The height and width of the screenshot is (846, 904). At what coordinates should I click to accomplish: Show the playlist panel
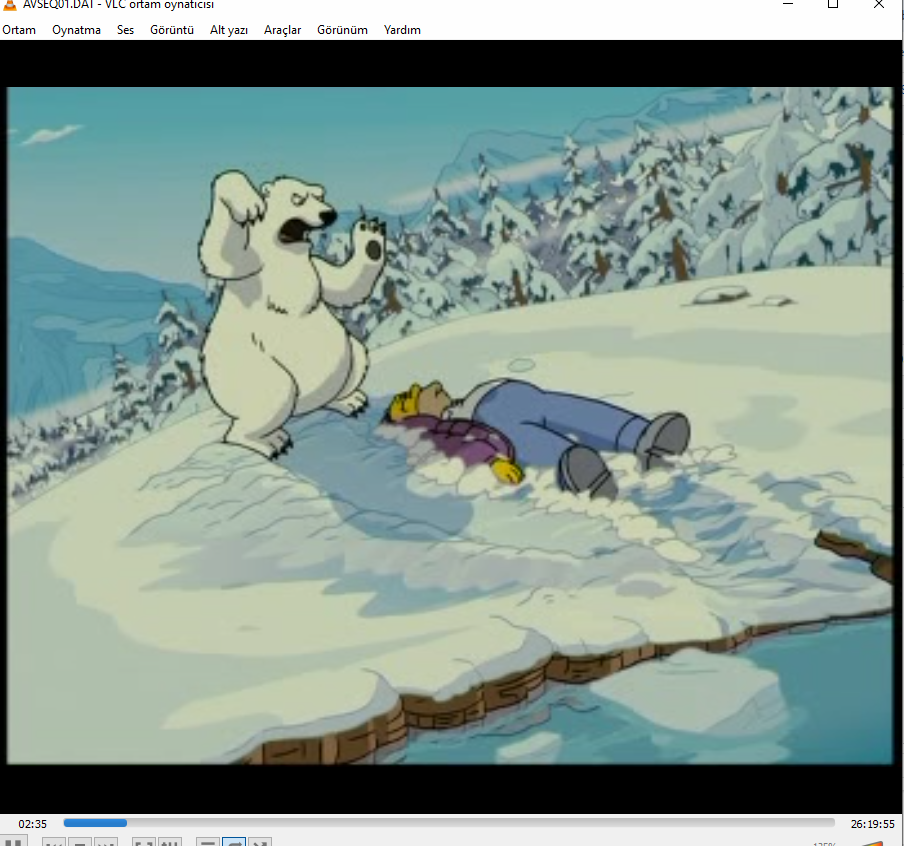coord(208,843)
